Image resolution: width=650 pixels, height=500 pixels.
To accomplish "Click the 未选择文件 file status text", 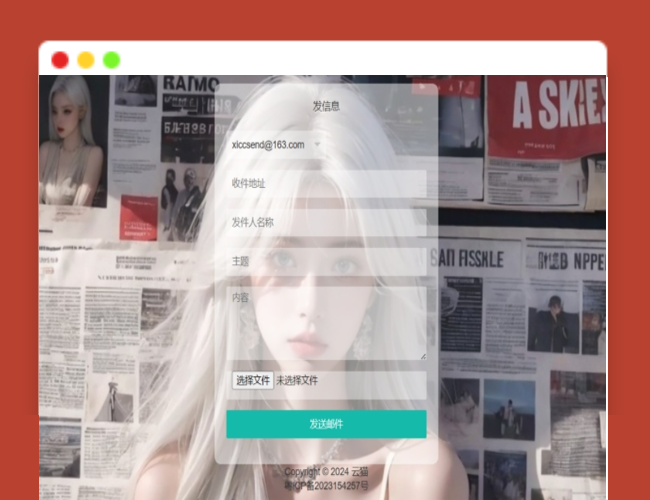I will click(297, 380).
